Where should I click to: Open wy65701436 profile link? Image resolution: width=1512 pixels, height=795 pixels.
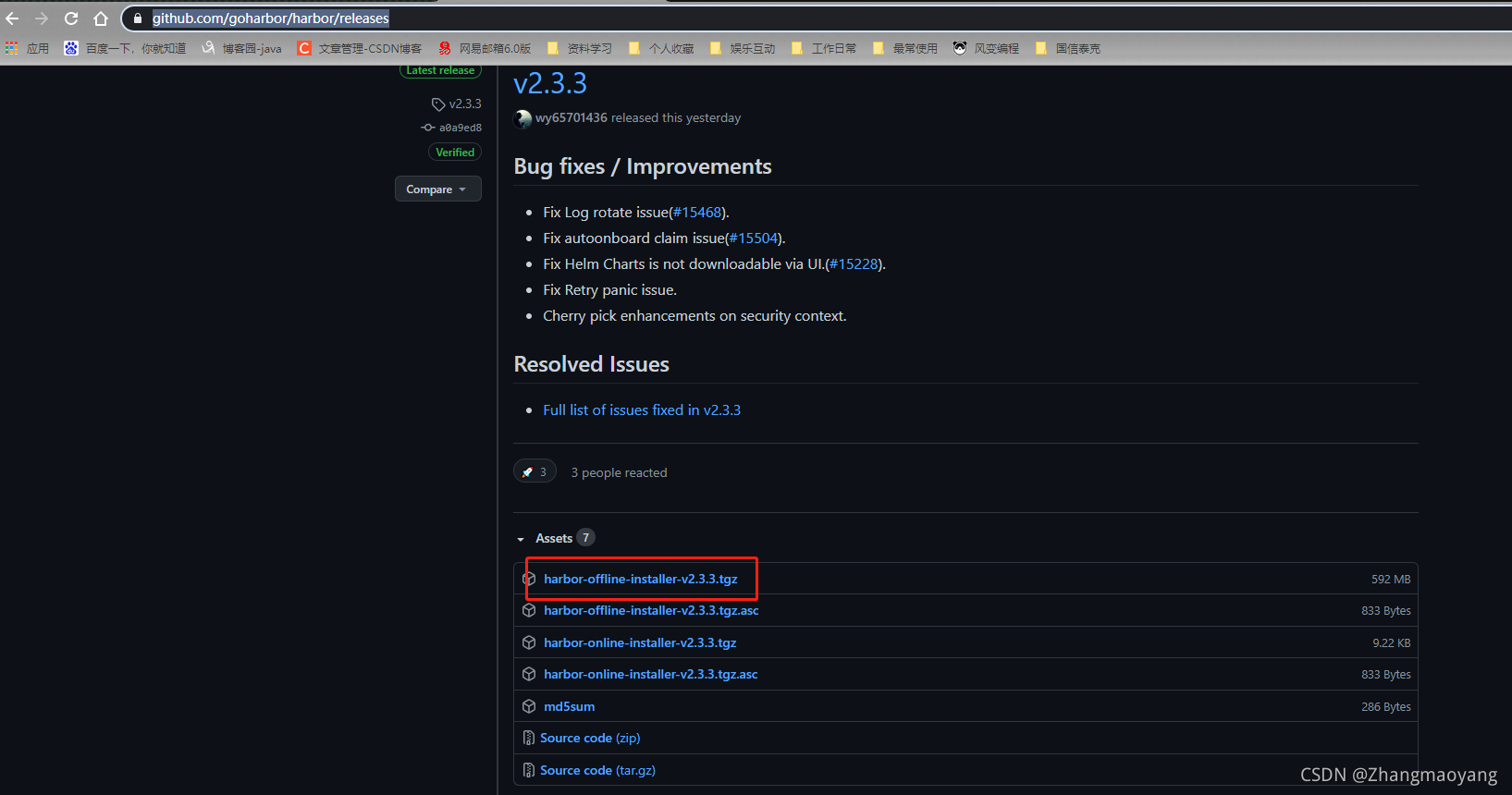572,117
